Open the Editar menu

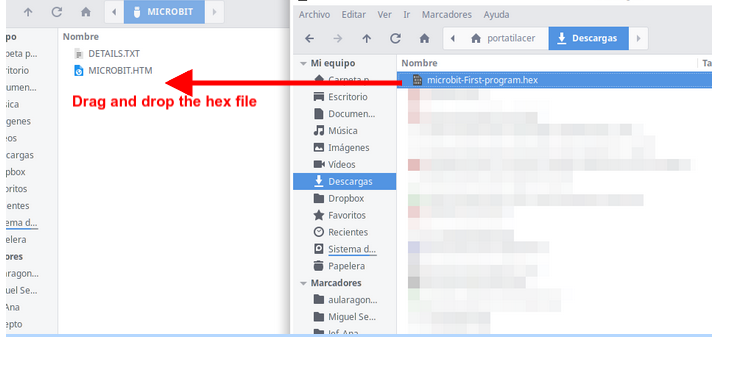[x=354, y=14]
